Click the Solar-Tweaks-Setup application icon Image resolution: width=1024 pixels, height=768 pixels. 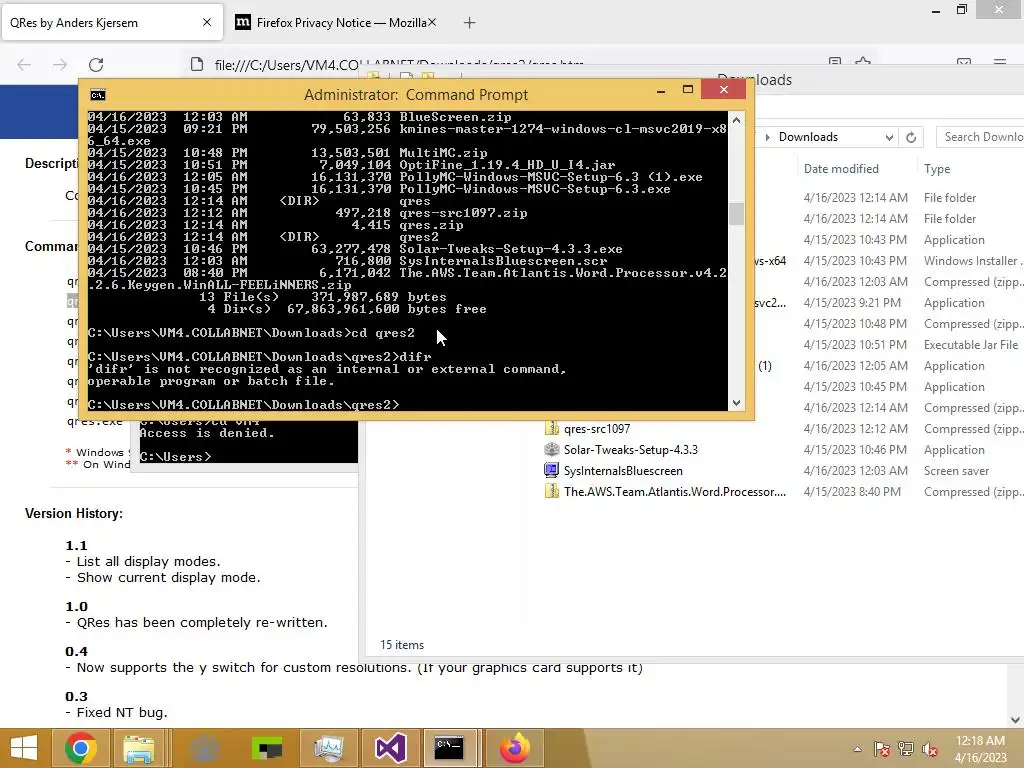(x=552, y=449)
